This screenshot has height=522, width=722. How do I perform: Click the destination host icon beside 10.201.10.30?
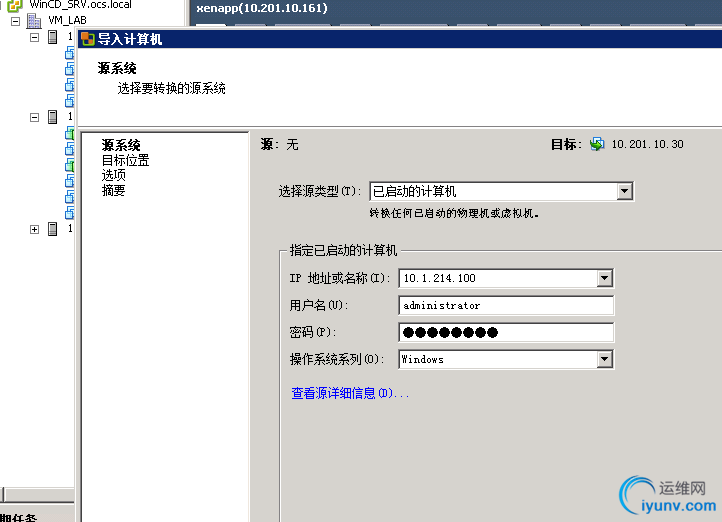click(597, 144)
